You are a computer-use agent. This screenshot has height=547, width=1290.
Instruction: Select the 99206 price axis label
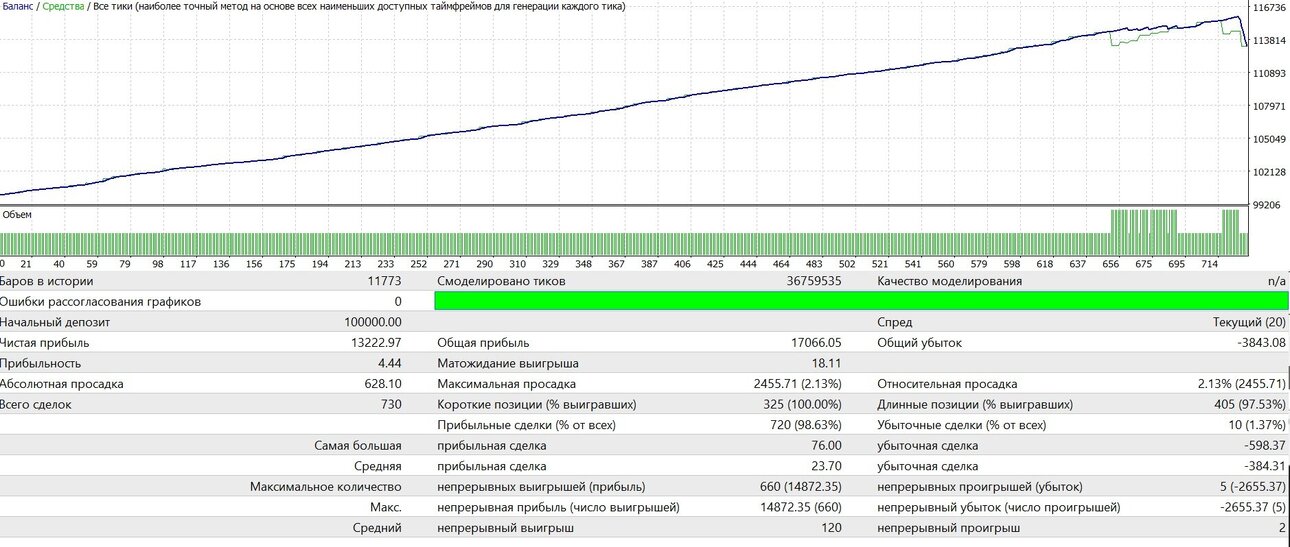click(1269, 204)
